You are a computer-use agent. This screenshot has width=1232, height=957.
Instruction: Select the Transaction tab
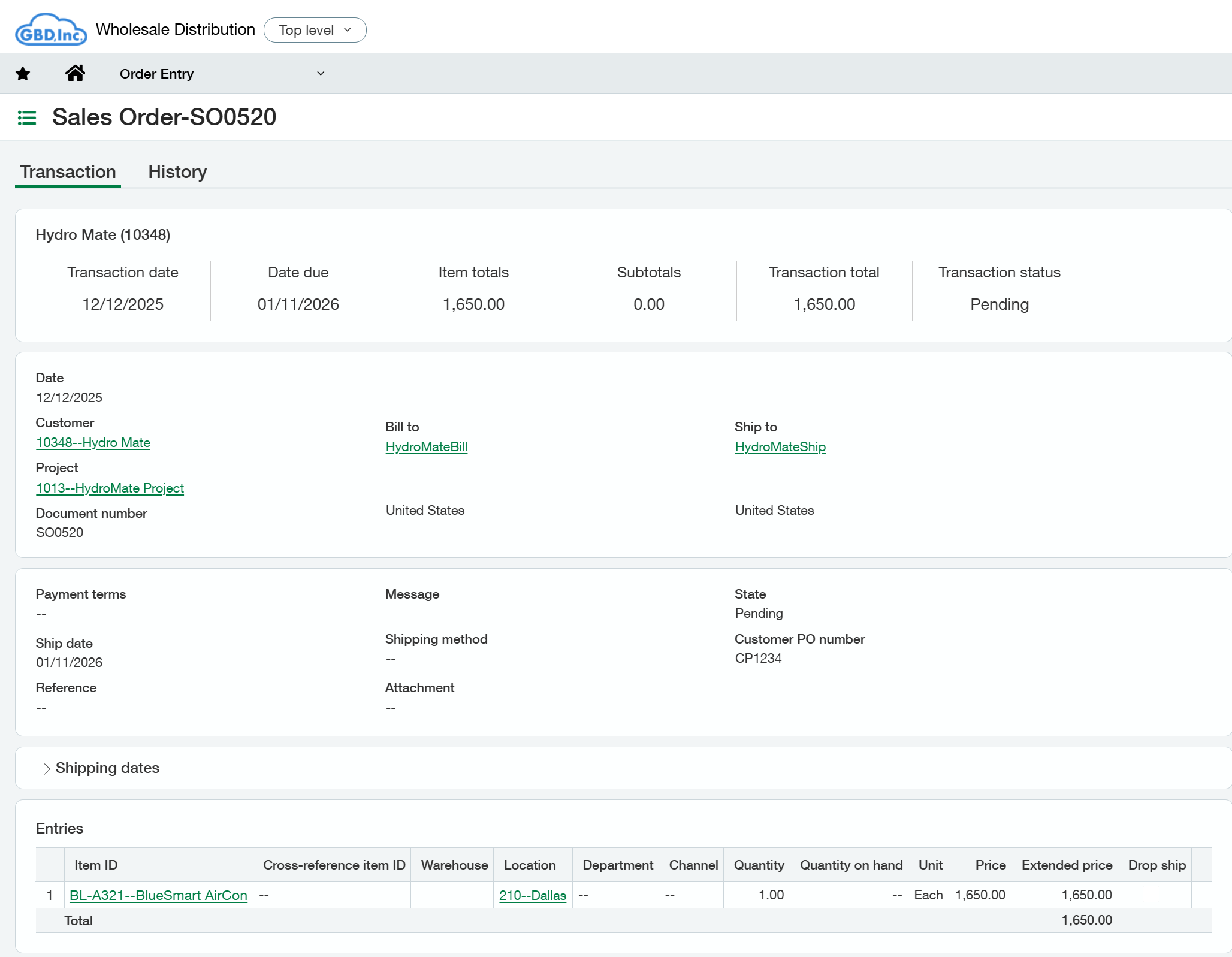pos(68,172)
